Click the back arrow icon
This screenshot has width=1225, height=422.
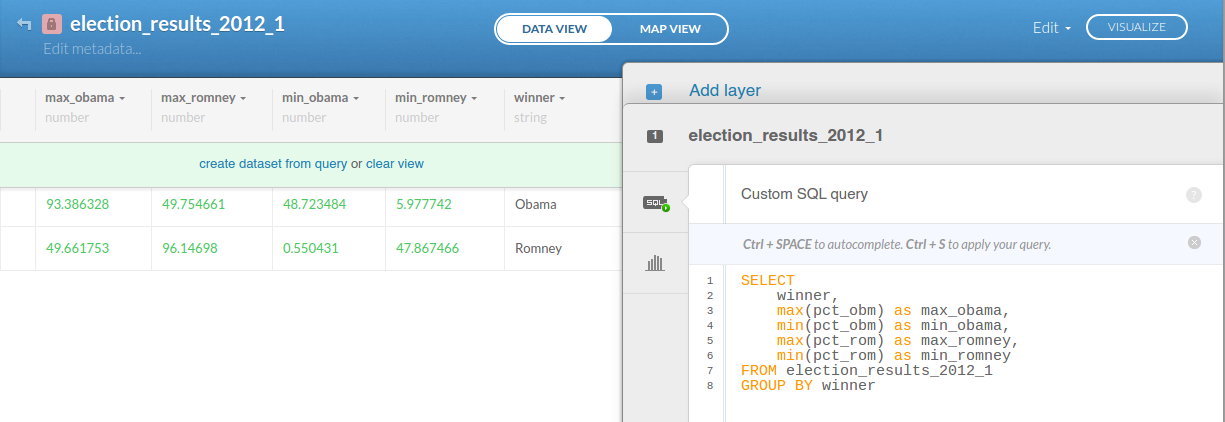24,25
